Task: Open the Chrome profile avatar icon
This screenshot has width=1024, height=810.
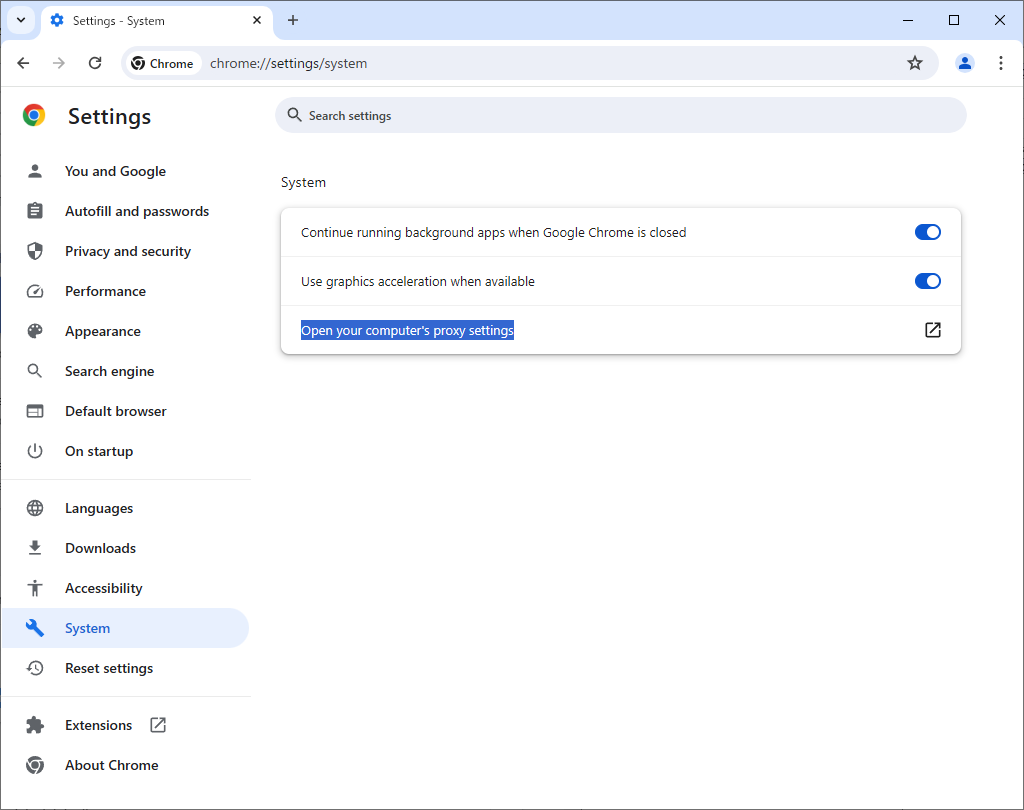Action: pos(964,62)
